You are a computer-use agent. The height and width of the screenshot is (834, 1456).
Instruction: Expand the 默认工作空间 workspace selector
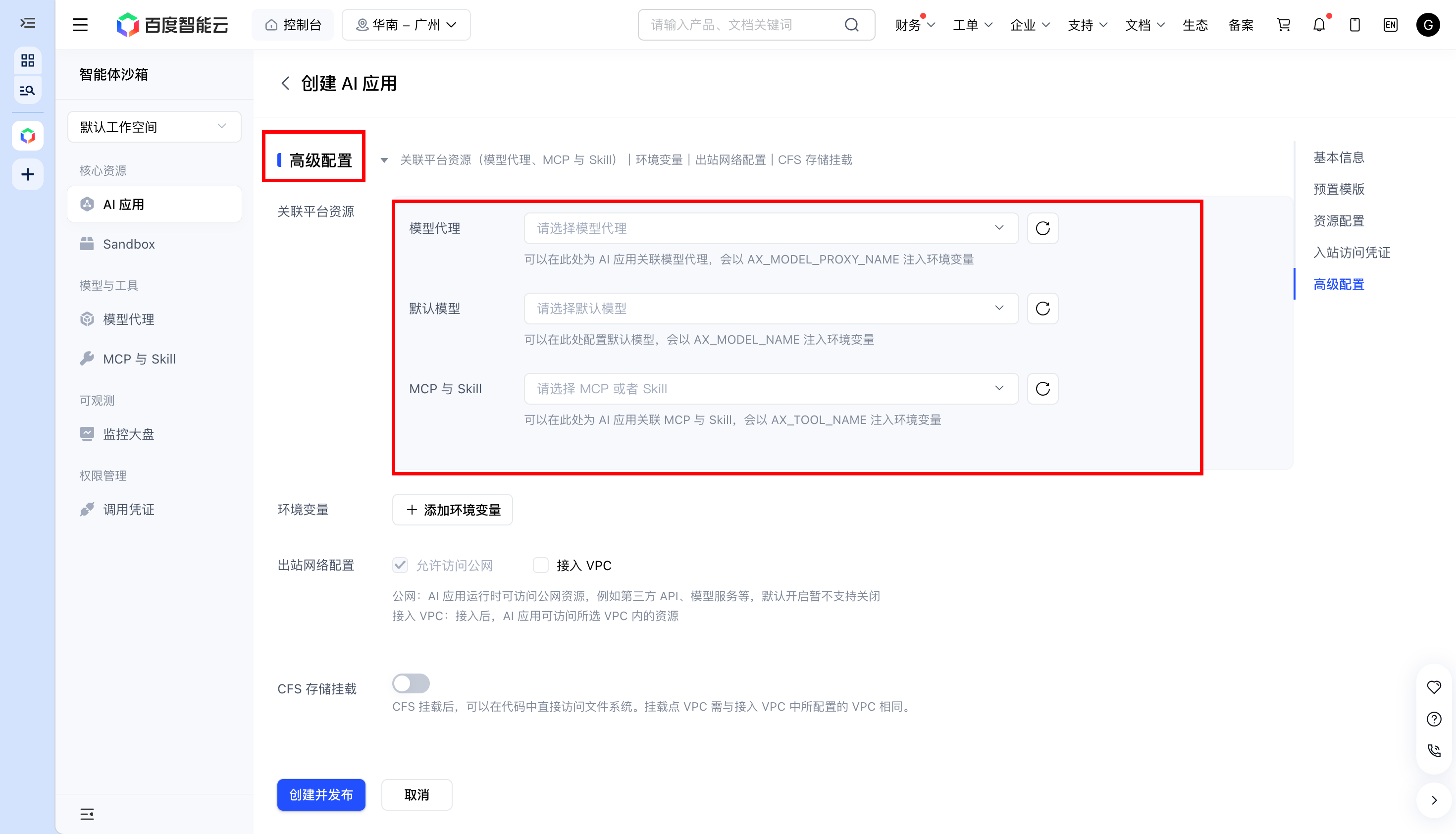point(154,127)
